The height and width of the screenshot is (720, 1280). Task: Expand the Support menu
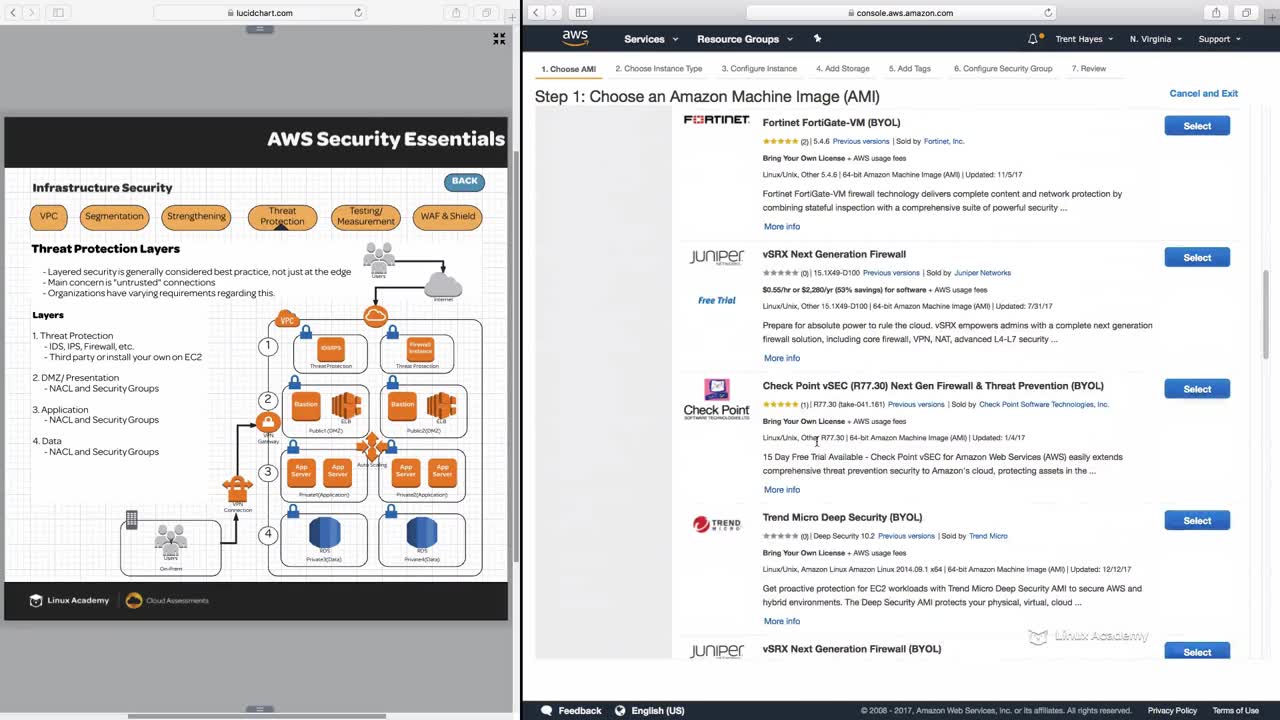point(1219,39)
